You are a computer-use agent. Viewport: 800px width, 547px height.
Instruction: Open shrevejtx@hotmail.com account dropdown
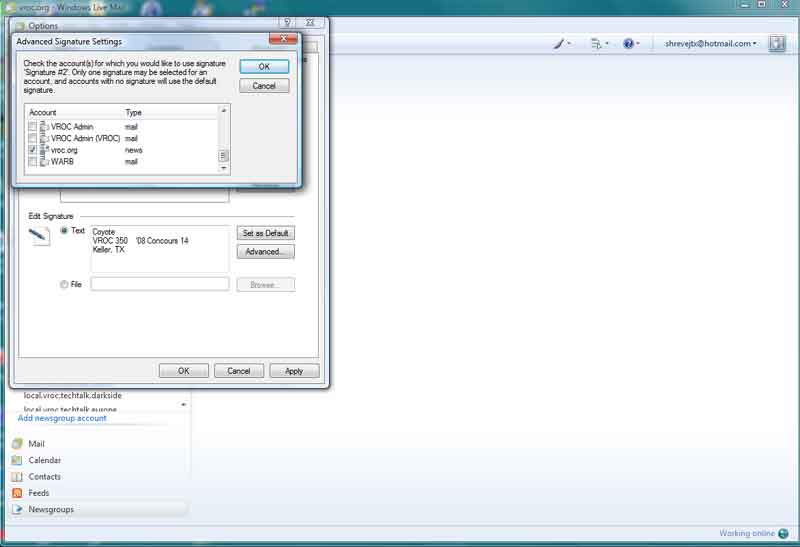pos(710,44)
